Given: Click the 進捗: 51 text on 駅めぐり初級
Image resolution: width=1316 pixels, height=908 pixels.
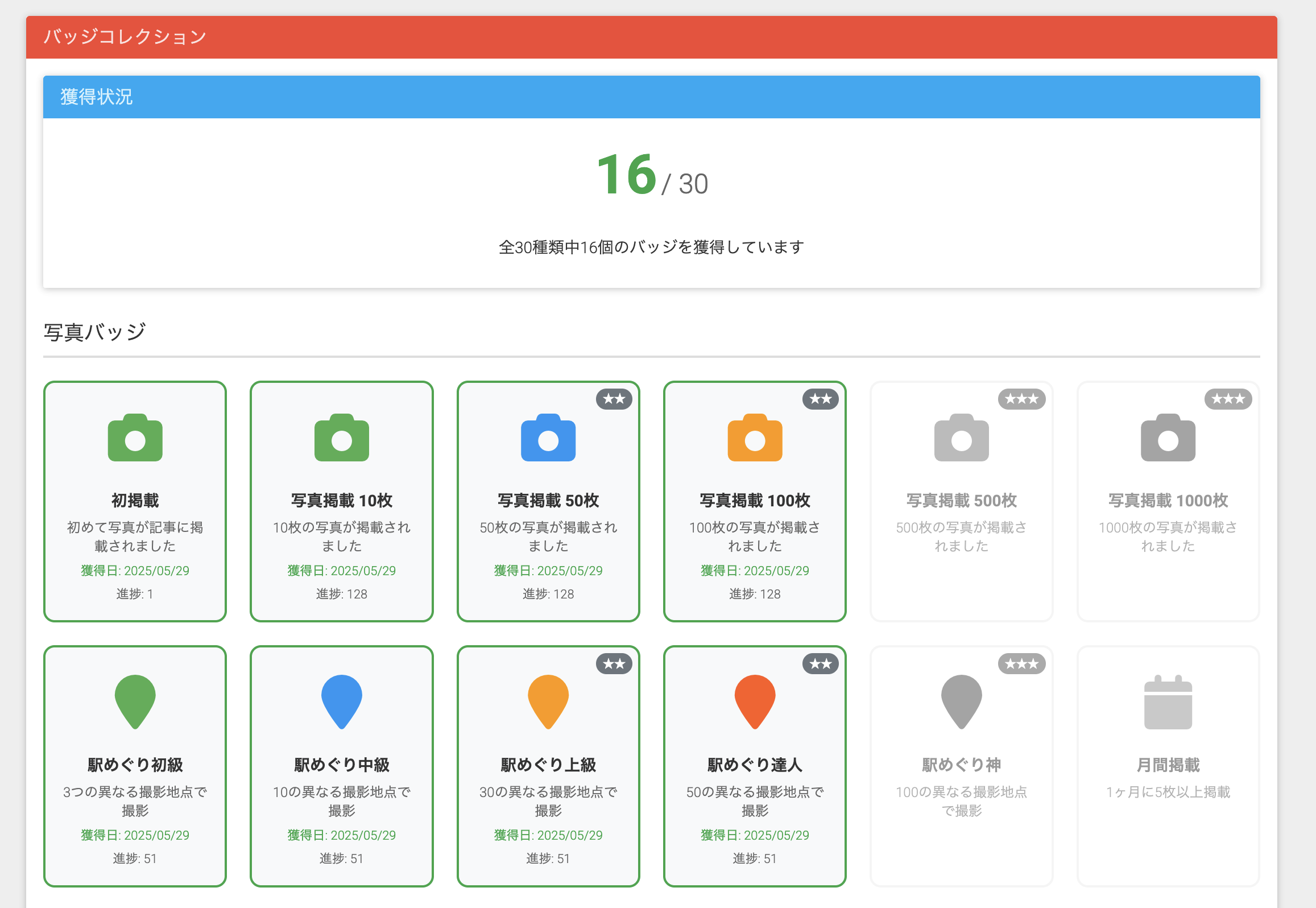Looking at the screenshot, I should click(x=135, y=859).
